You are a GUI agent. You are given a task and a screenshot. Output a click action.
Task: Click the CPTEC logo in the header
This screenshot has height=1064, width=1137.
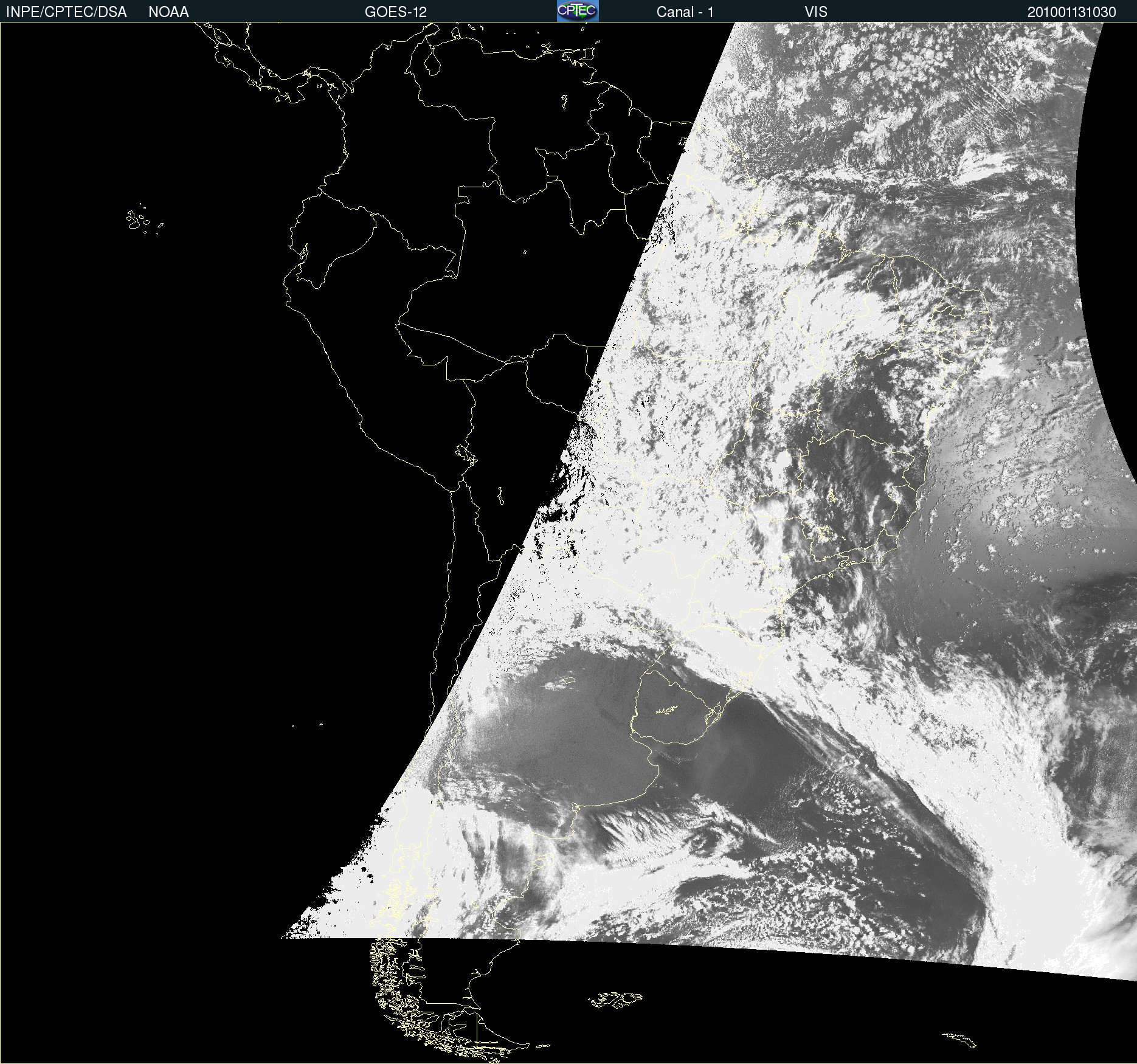(x=578, y=11)
